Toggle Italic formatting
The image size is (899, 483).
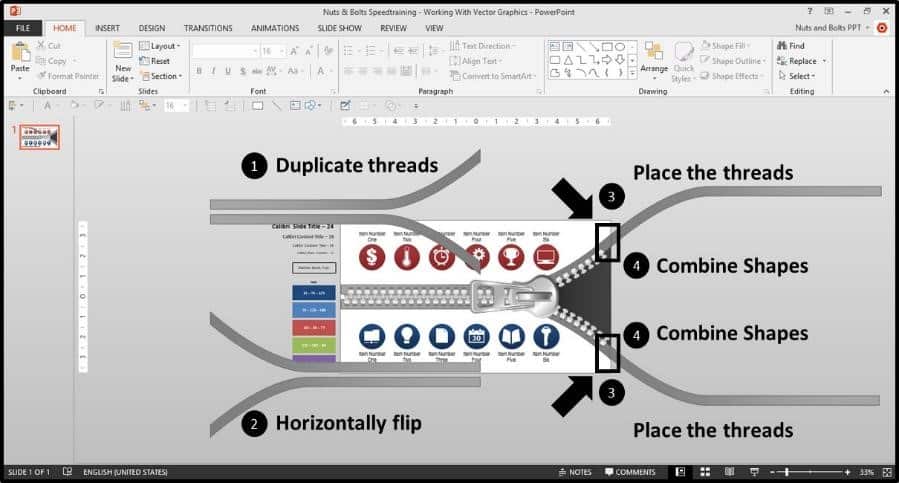[213, 71]
